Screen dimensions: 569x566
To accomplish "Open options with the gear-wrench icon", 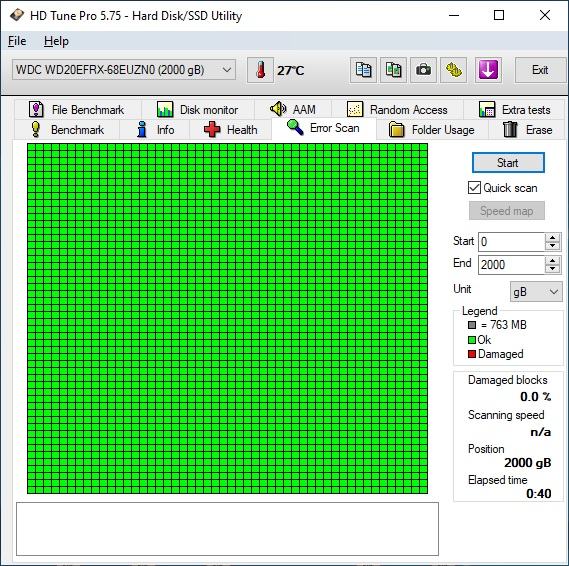I will 454,70.
